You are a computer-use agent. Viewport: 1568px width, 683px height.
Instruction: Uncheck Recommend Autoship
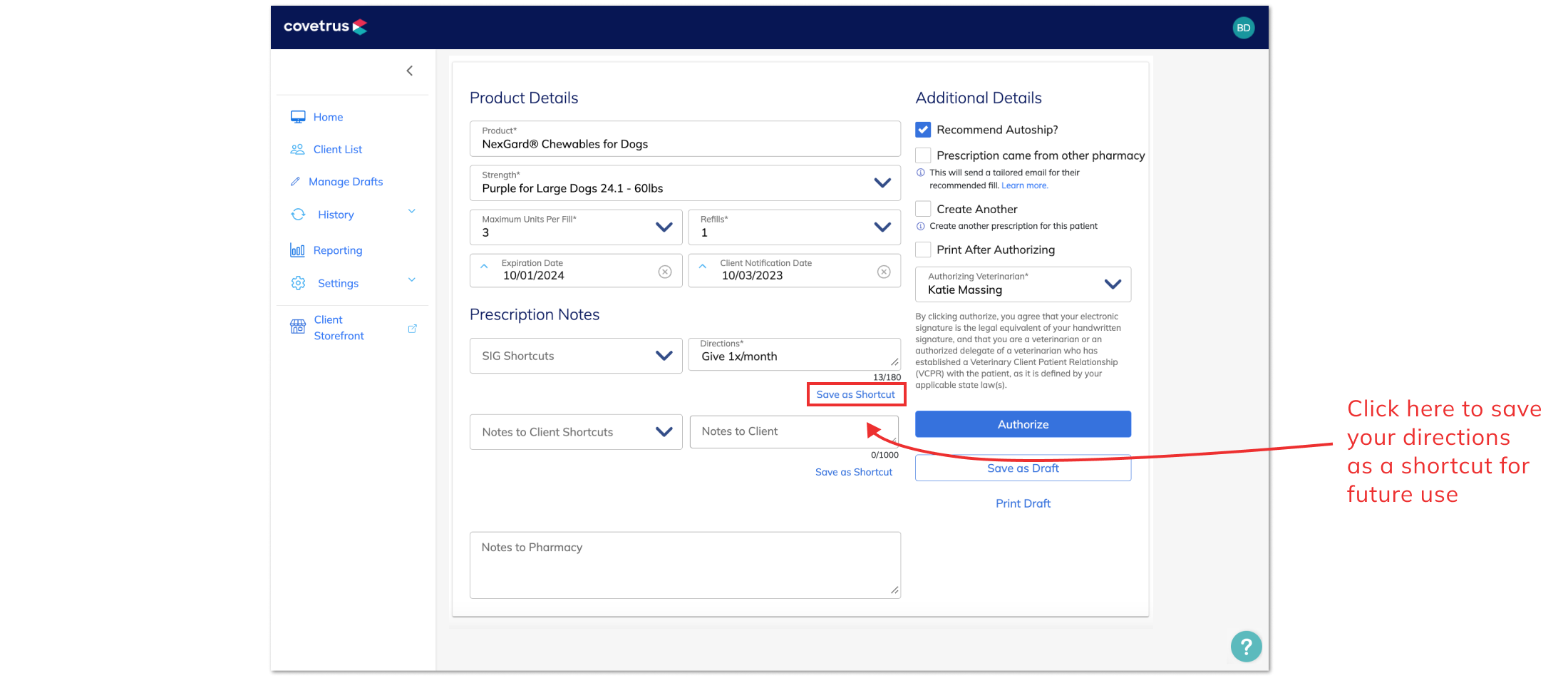[923, 130]
